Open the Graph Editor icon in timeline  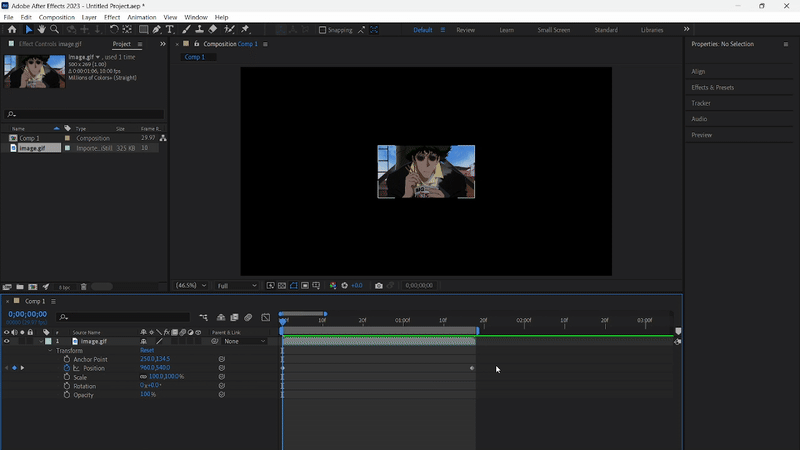pyautogui.click(x=266, y=317)
